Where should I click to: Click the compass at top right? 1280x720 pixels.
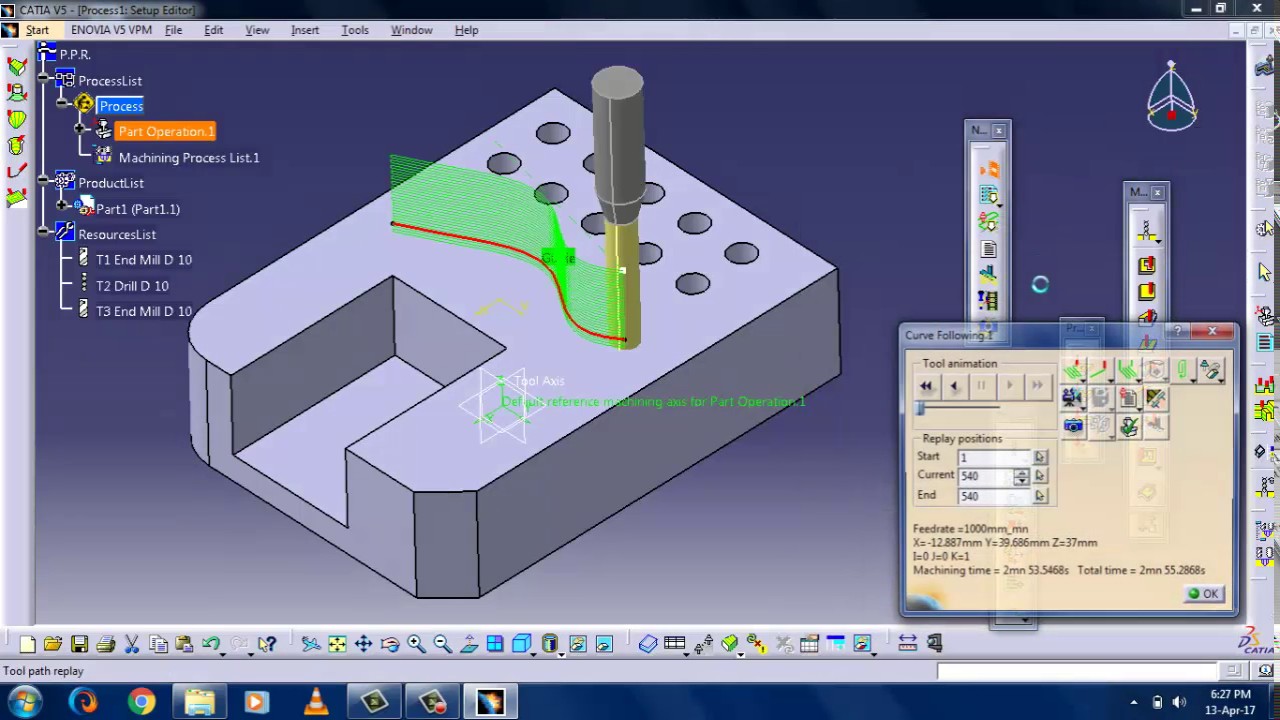(x=1171, y=97)
